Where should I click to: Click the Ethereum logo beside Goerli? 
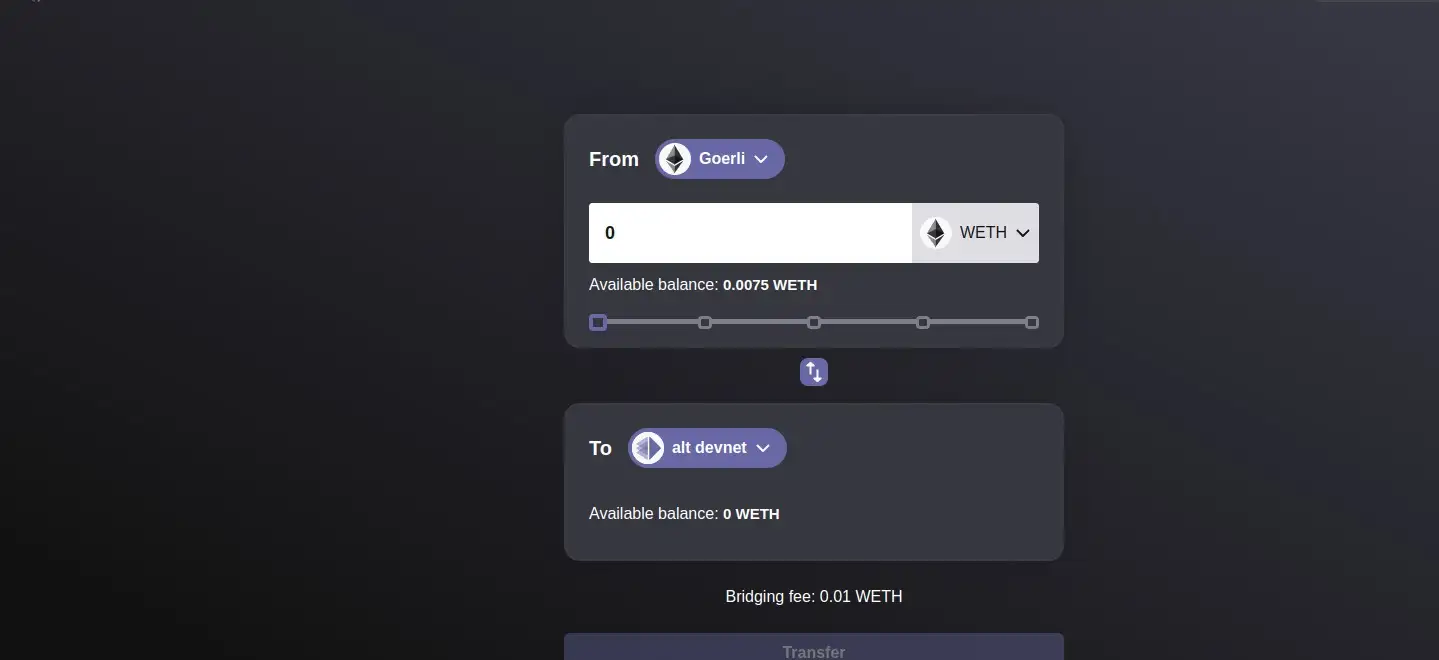tap(674, 159)
